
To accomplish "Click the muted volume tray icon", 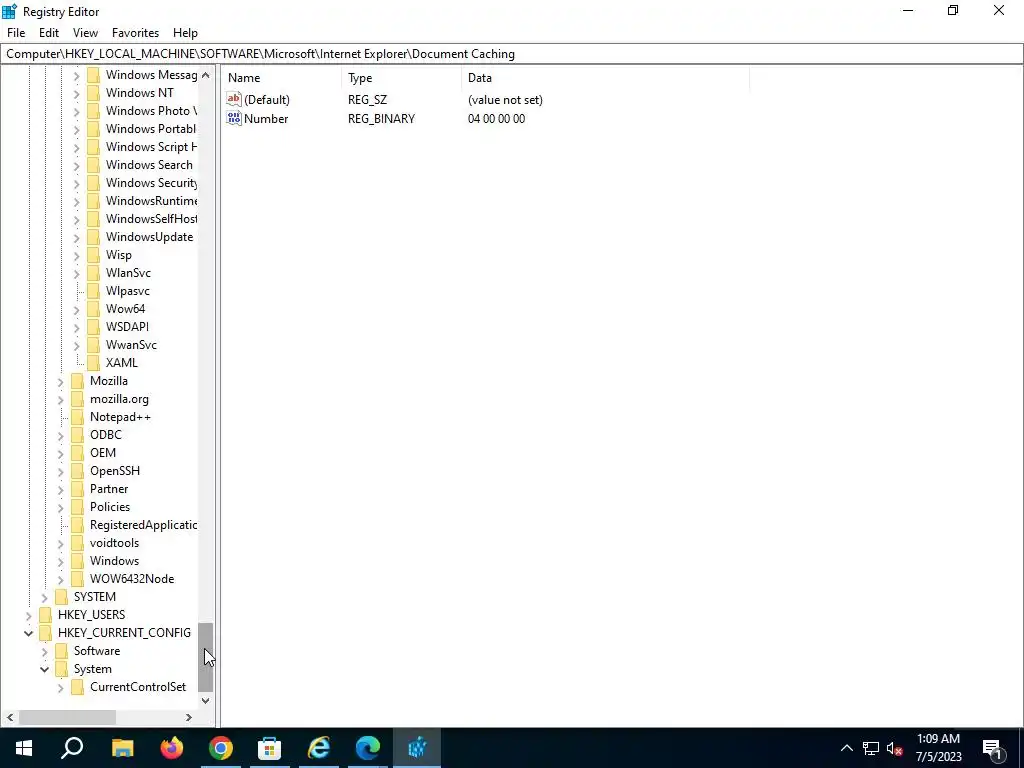I will [895, 748].
